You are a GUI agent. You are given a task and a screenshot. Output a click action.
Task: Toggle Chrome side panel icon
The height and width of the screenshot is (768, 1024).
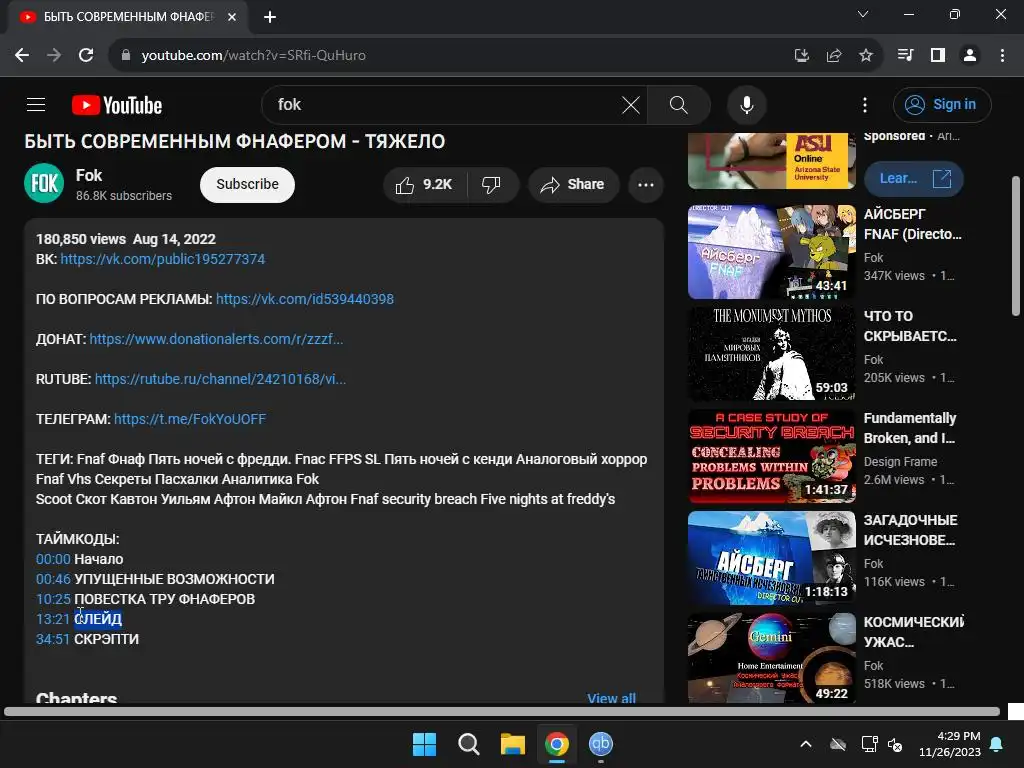(938, 55)
